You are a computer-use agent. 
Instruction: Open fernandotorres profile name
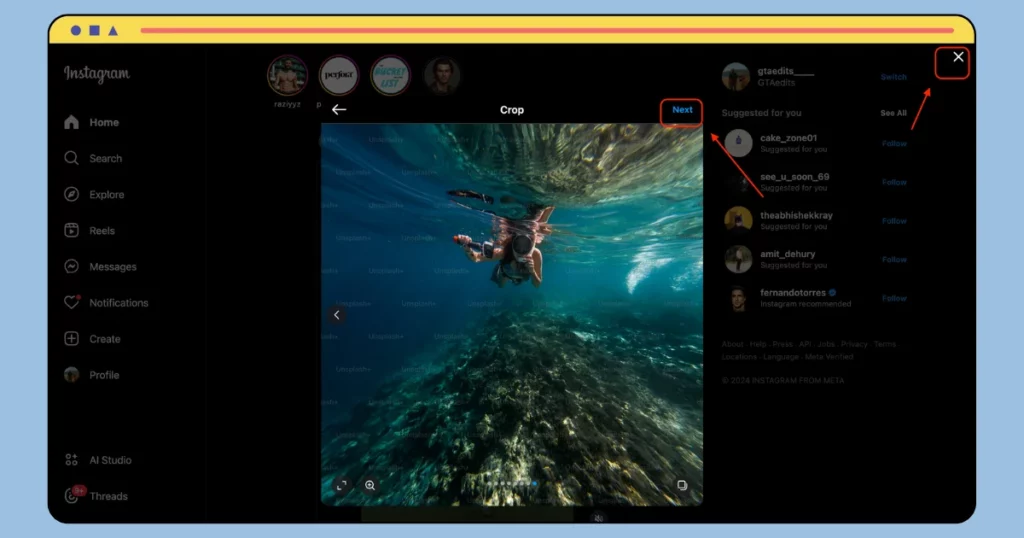point(793,293)
